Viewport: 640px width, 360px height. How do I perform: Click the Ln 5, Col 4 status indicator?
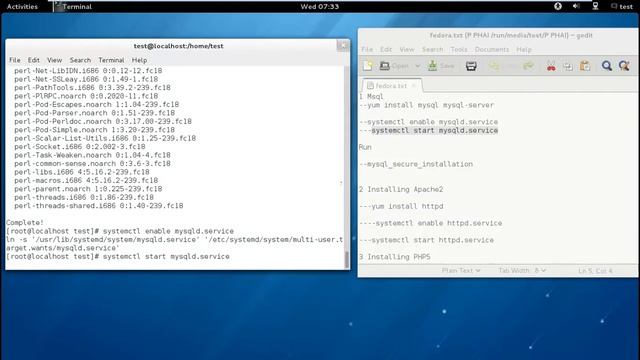(595, 271)
